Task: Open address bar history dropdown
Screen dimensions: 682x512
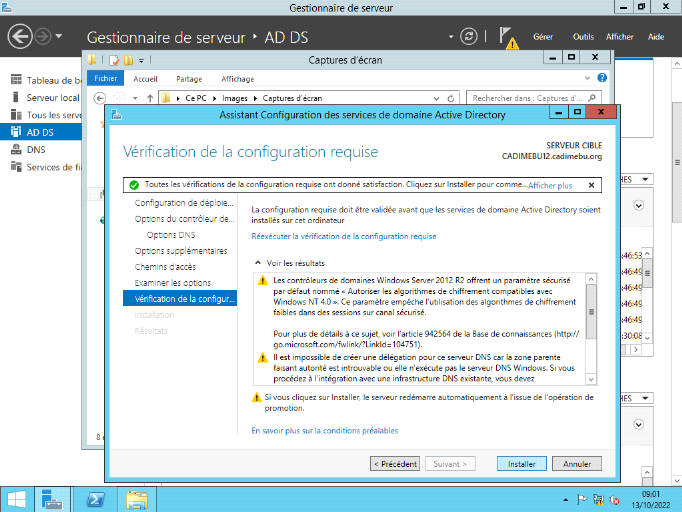Action: [436, 99]
